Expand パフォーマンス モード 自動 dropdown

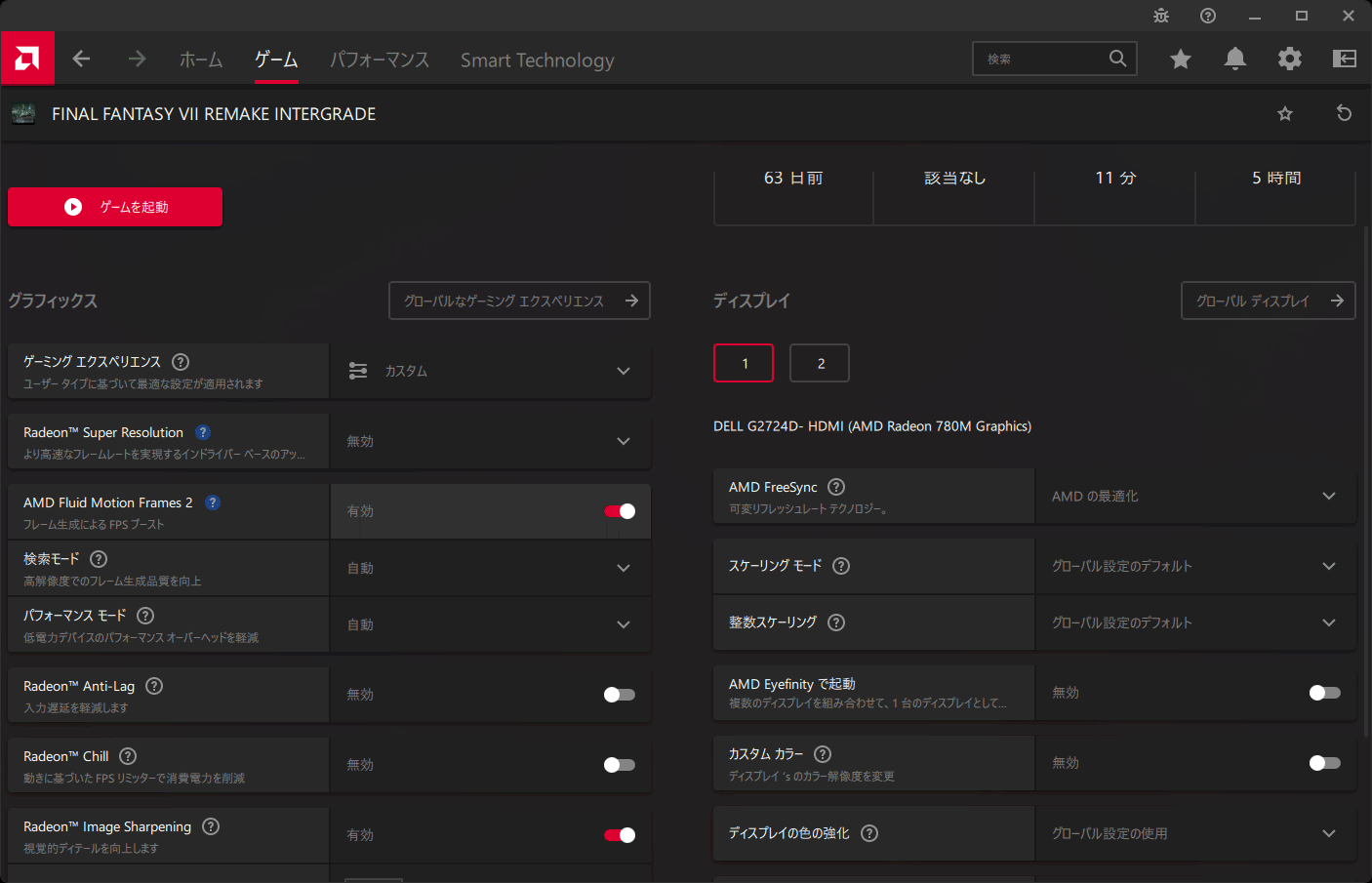491,624
